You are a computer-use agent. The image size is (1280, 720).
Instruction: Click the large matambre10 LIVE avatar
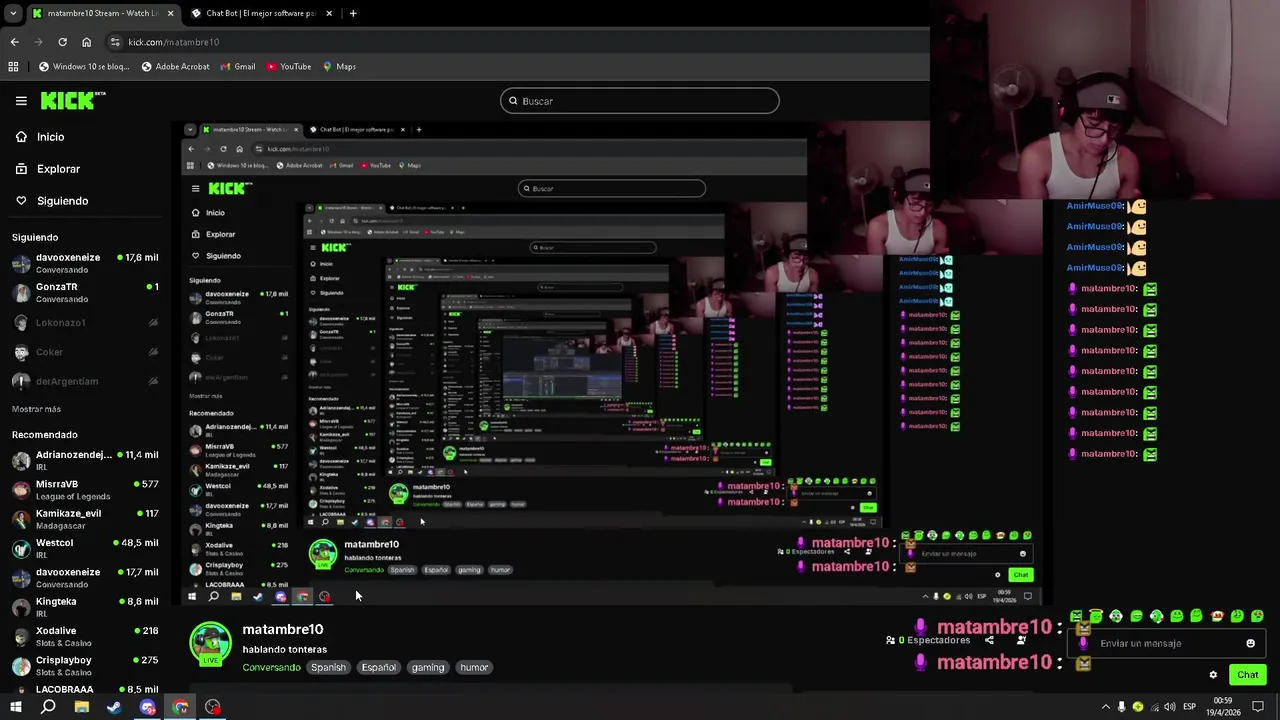pyautogui.click(x=210, y=644)
